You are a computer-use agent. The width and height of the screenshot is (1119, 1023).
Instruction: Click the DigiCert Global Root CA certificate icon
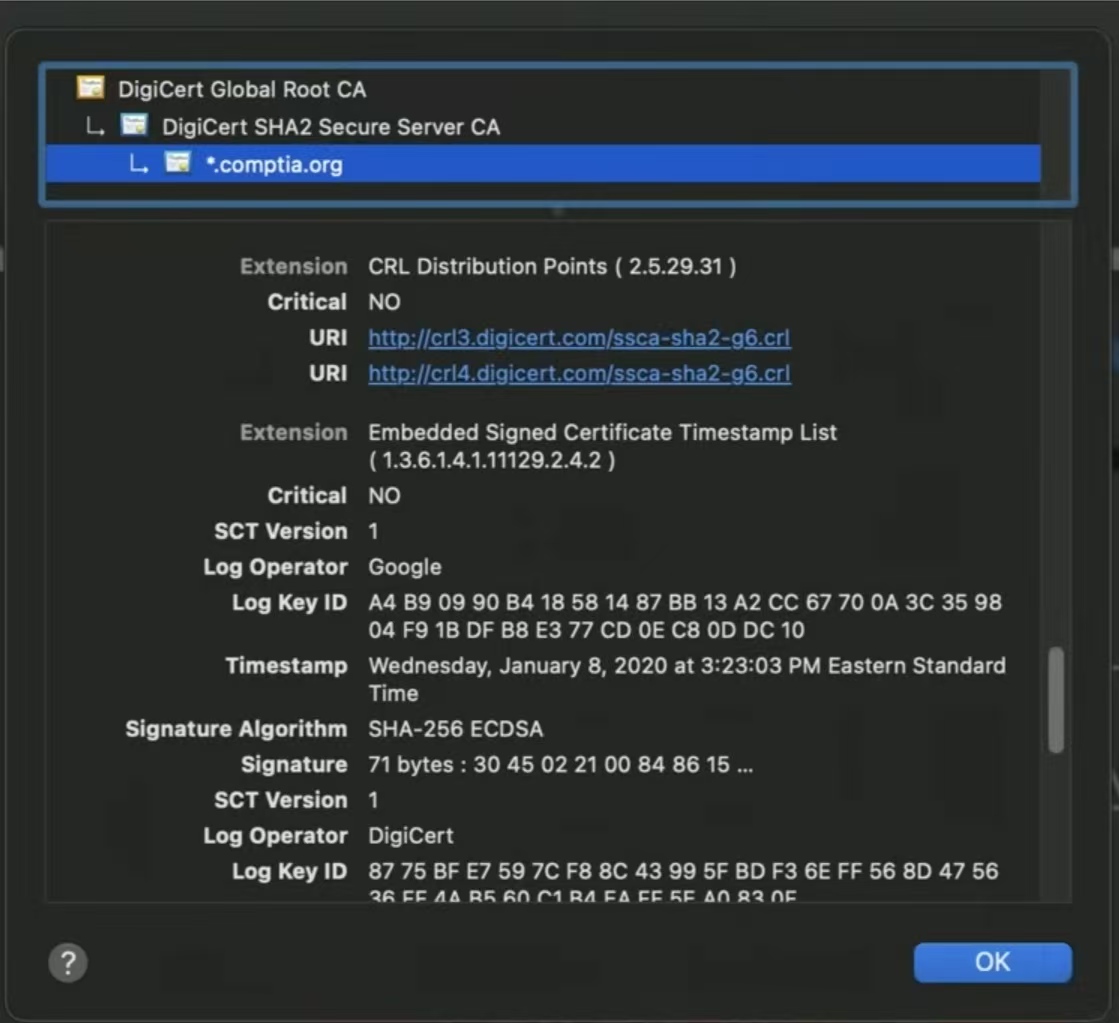click(91, 88)
